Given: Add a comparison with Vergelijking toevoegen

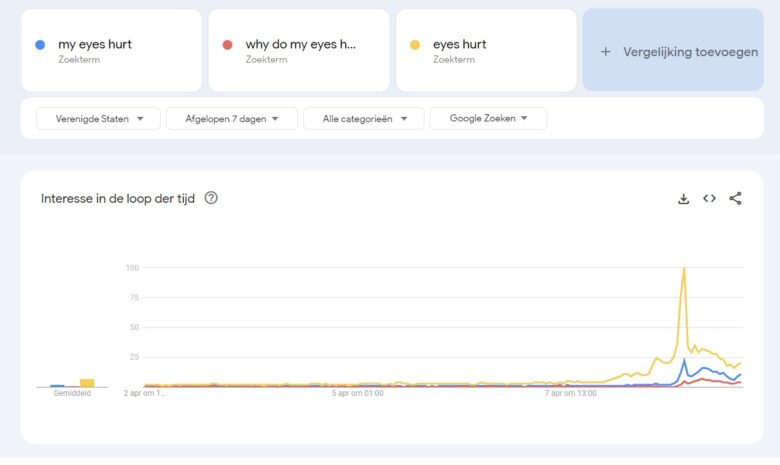Looking at the screenshot, I should point(679,51).
